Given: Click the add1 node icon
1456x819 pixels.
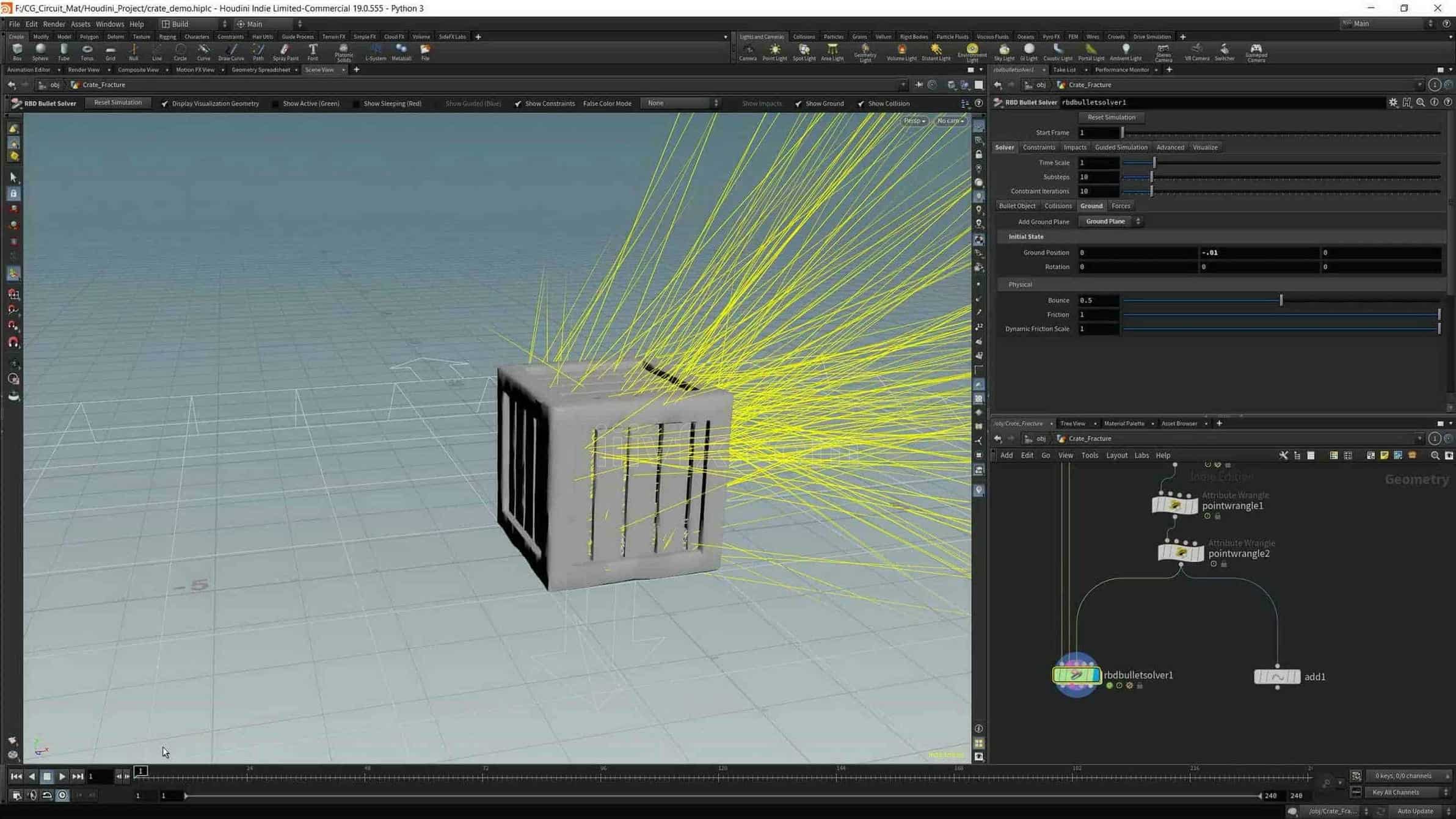Looking at the screenshot, I should tap(1277, 677).
